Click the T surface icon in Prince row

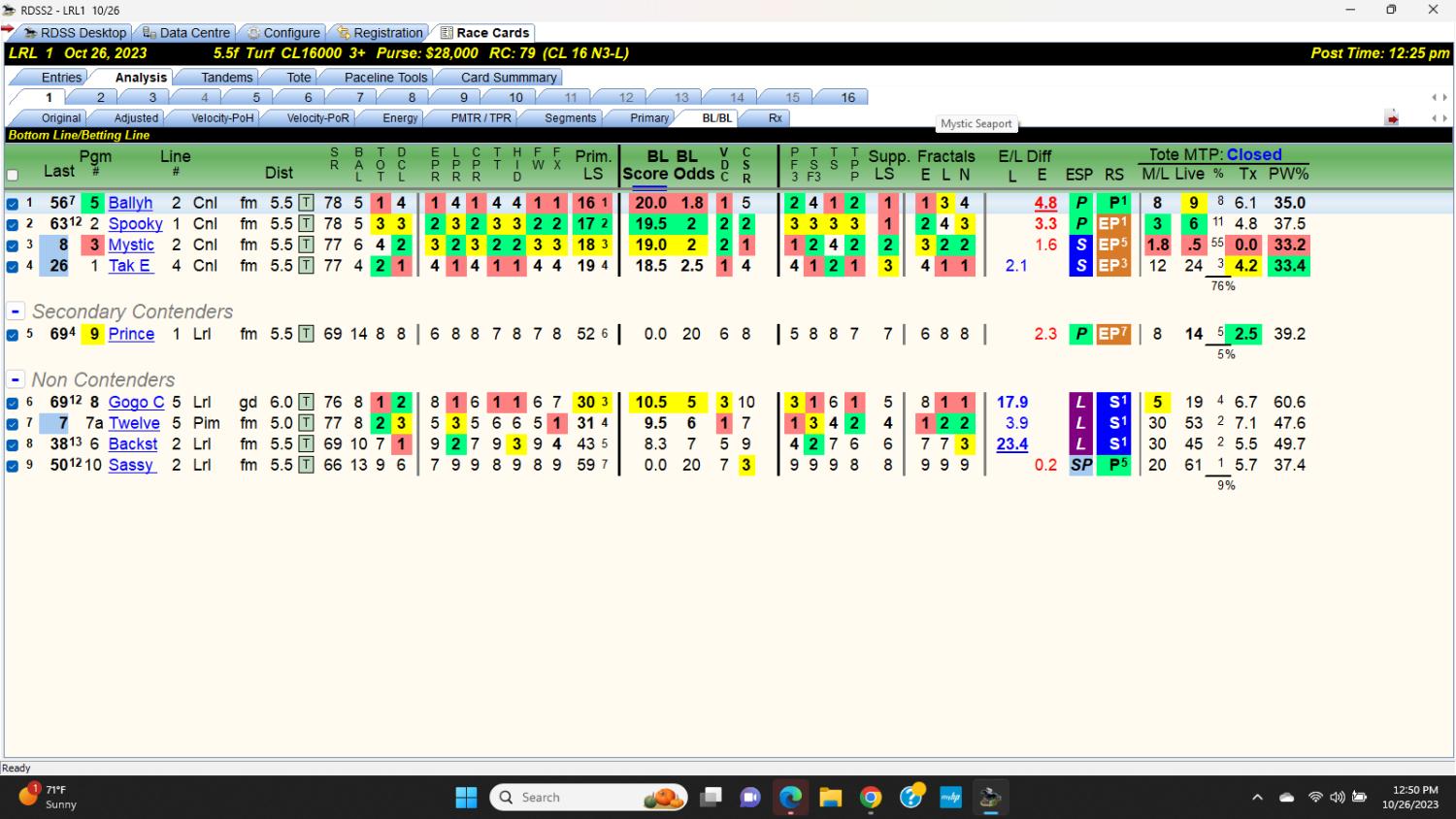(307, 334)
